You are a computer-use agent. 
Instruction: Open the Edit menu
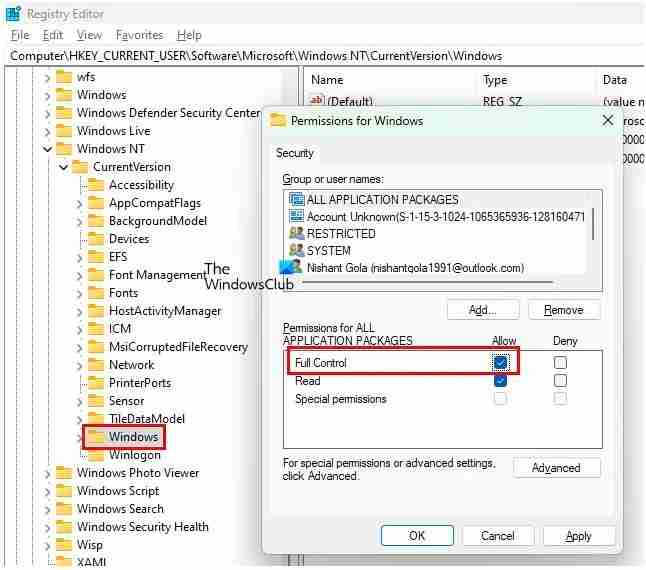(53, 35)
